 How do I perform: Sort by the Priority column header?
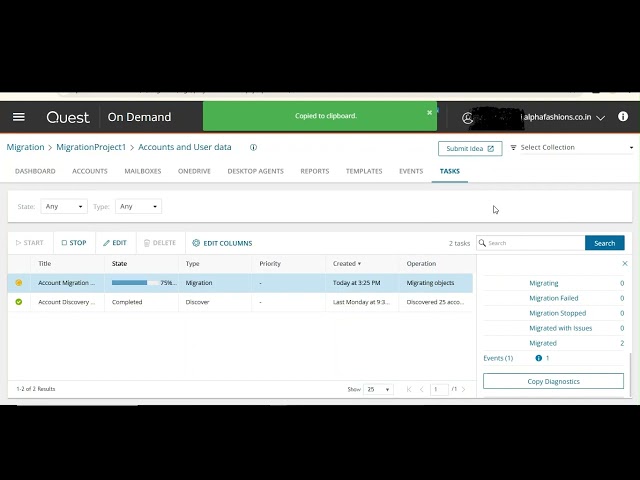[270, 264]
